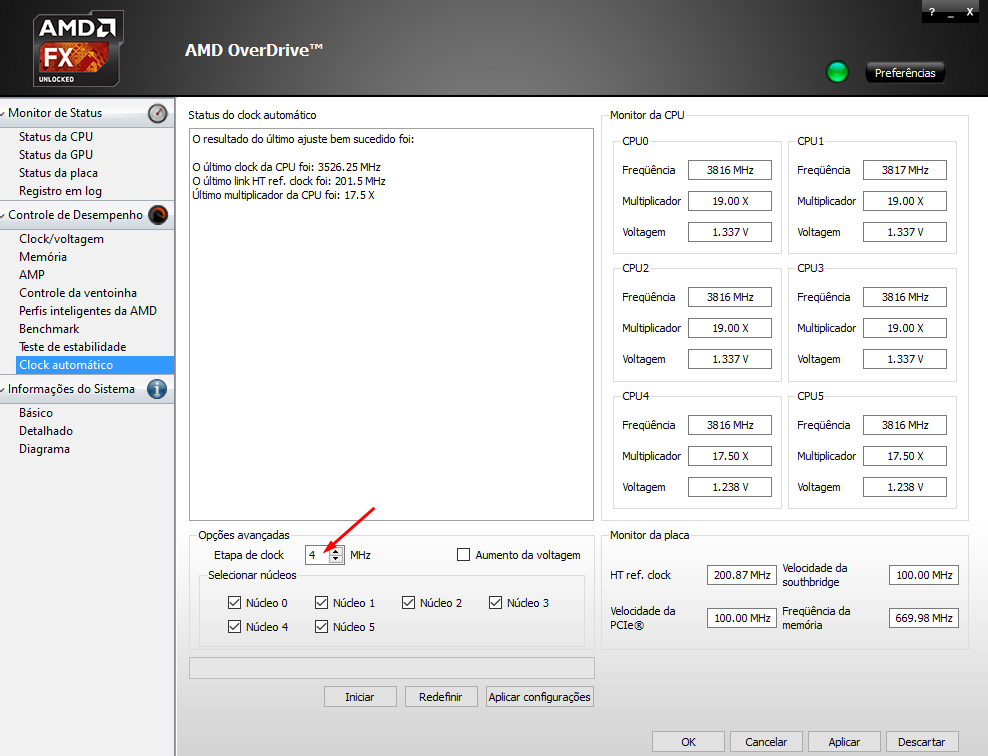Click Freqüência da memória value 669.98 MHz
The image size is (988, 756).
tap(924, 618)
